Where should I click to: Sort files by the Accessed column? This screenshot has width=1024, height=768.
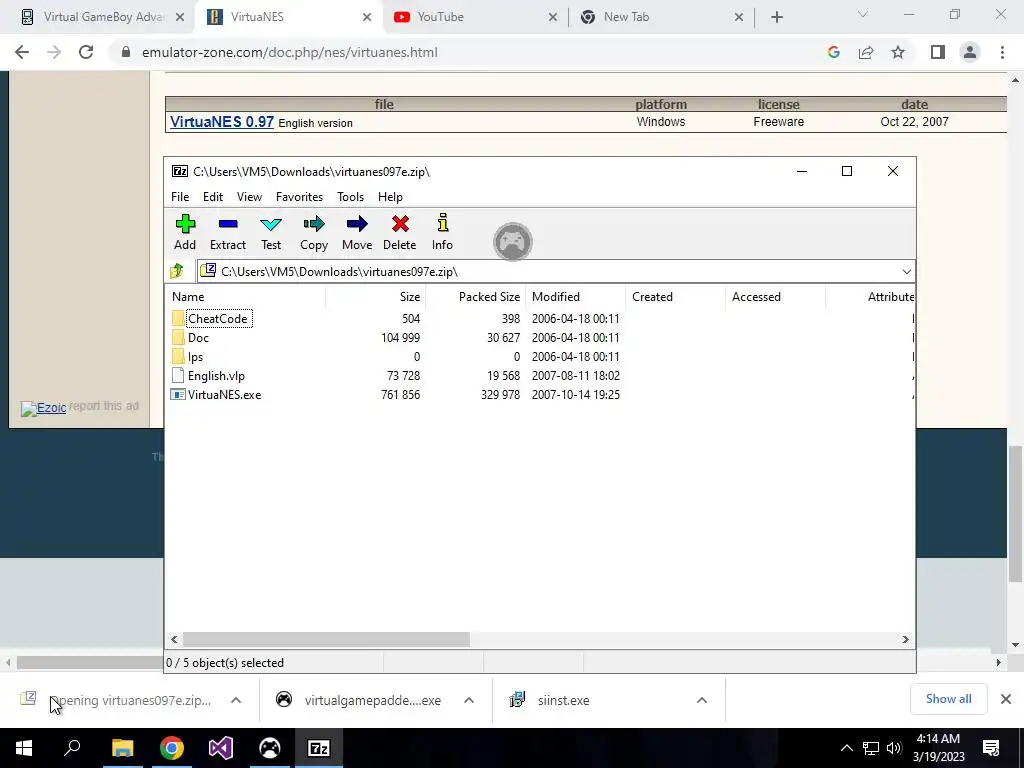[x=775, y=296]
